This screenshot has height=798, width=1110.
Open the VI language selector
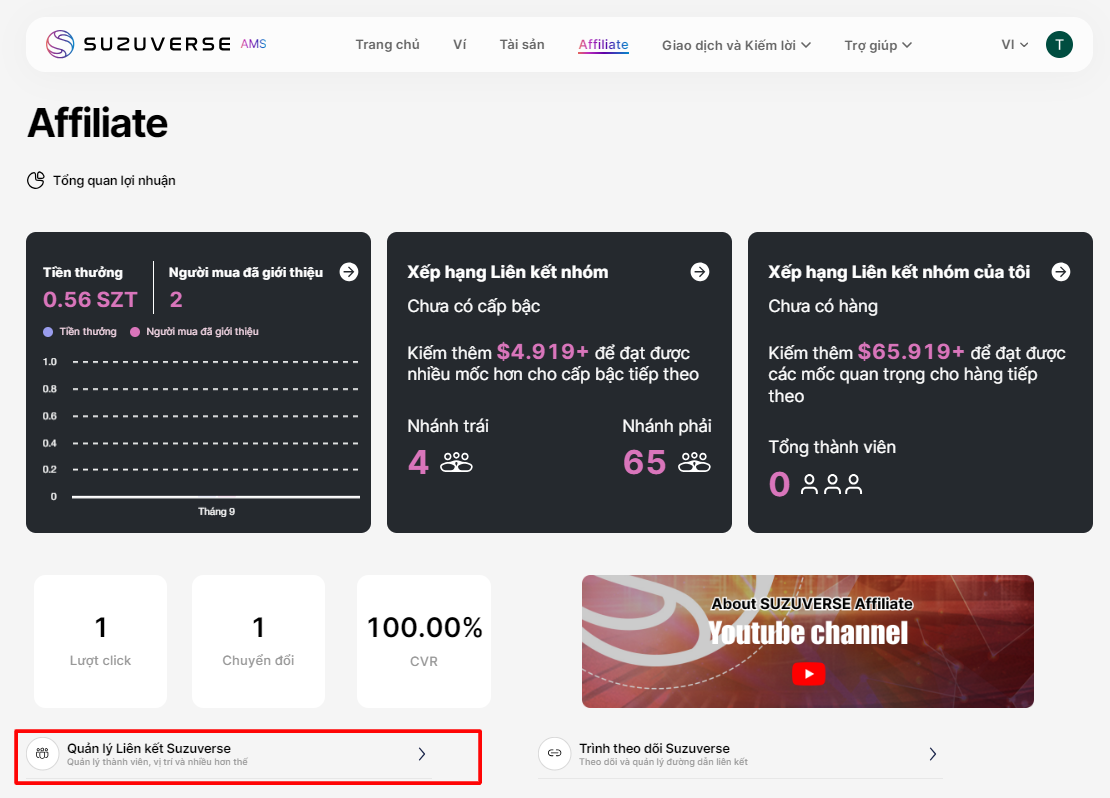pos(1014,45)
